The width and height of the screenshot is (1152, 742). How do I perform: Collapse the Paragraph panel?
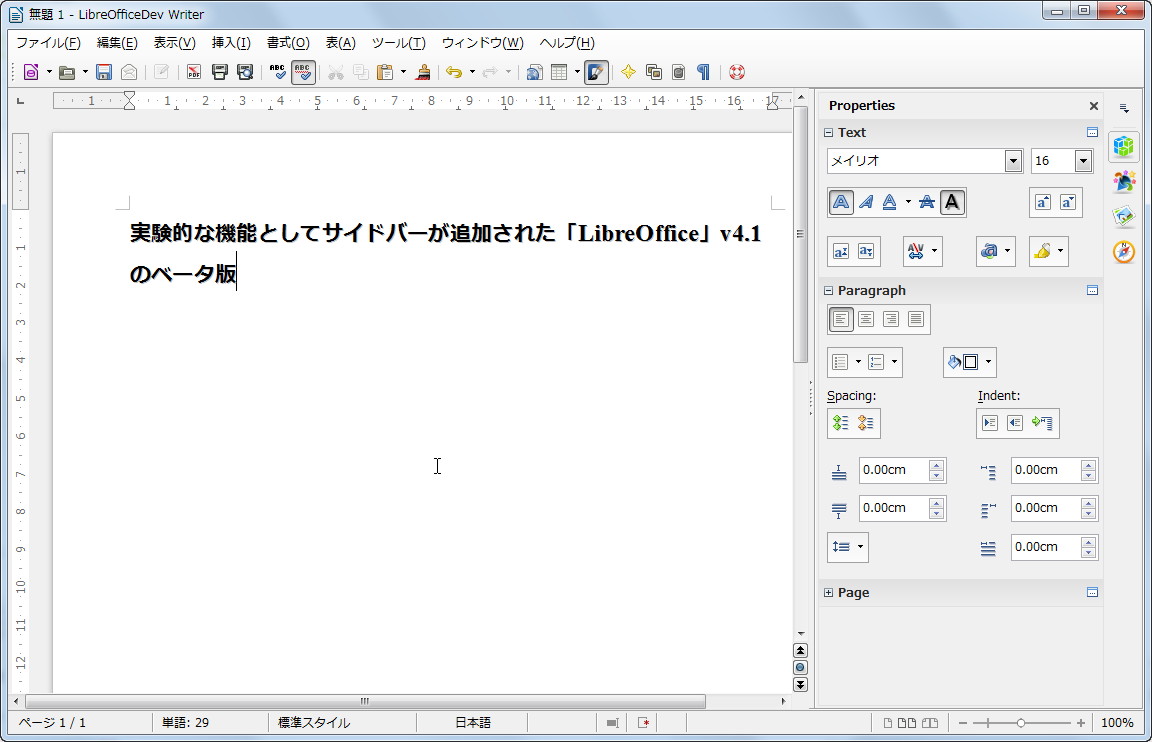[828, 290]
